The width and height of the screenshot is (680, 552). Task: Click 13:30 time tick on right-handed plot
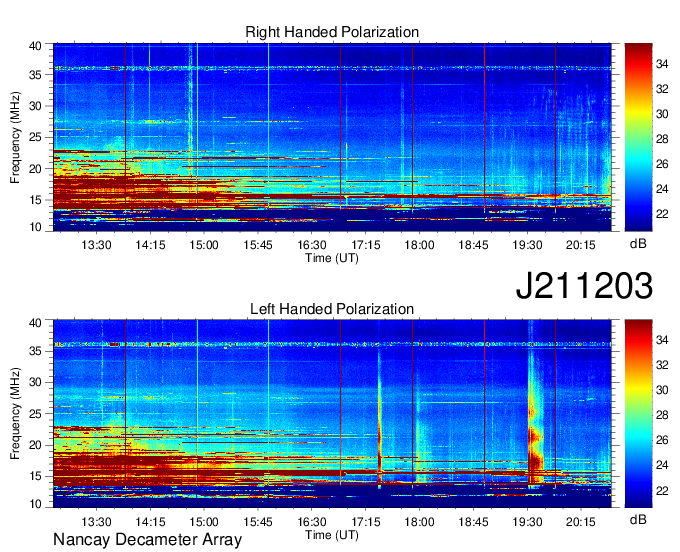pos(96,245)
